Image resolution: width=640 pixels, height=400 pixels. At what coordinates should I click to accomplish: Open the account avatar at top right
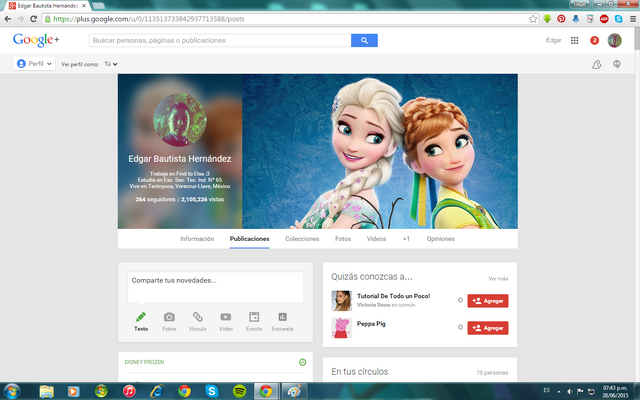coord(615,40)
